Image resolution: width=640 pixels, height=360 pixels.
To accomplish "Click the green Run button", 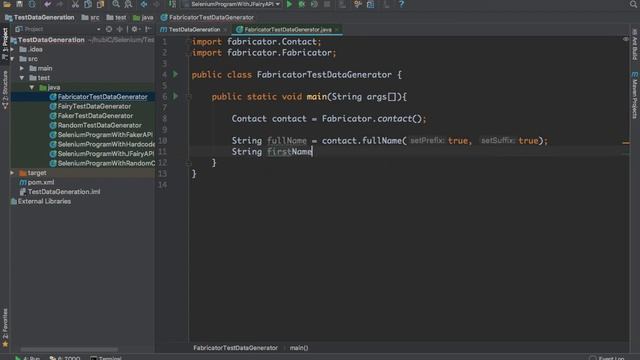I will pyautogui.click(x=289, y=4).
